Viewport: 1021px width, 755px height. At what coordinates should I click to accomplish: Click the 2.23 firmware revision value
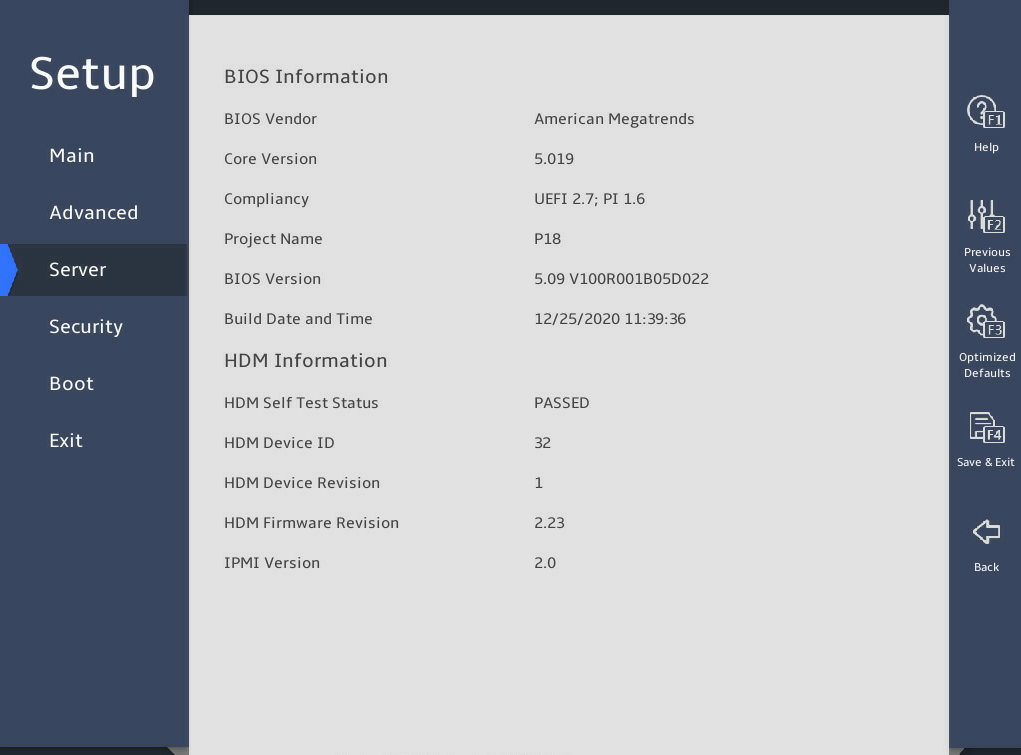pyautogui.click(x=549, y=523)
